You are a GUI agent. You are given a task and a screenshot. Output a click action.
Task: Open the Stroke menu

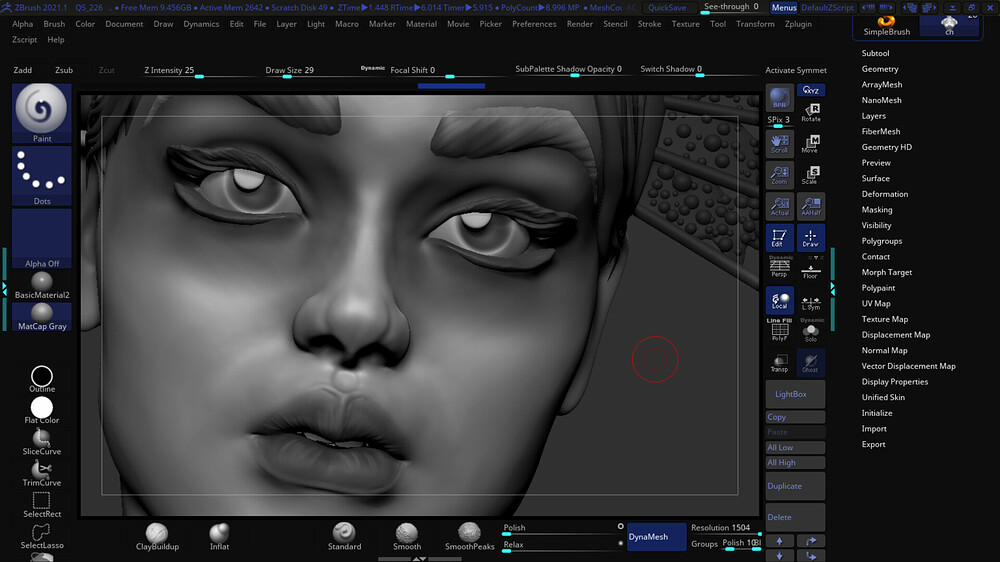tap(649, 24)
